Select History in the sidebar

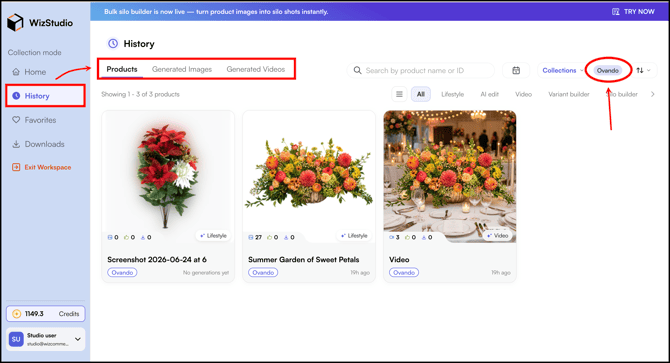(x=45, y=96)
